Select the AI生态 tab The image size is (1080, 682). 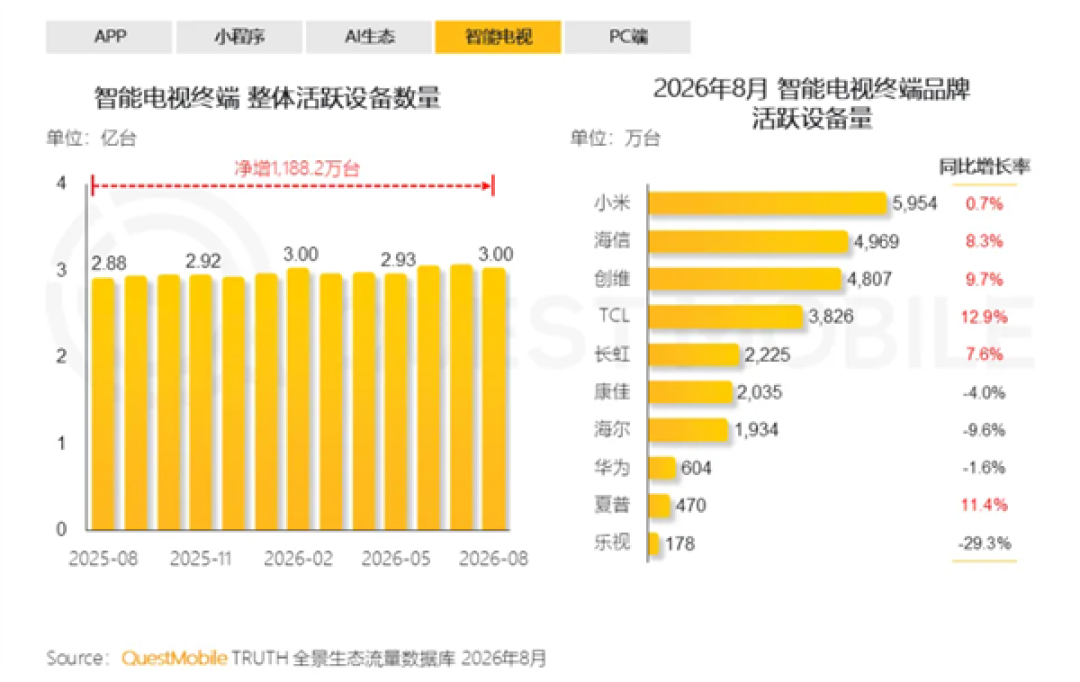[x=368, y=37]
